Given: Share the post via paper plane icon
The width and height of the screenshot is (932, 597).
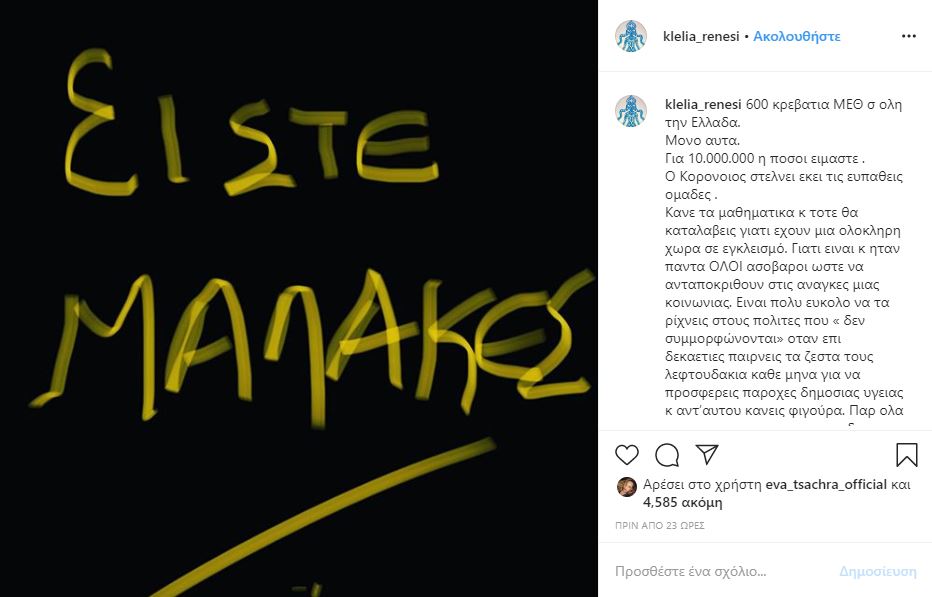Looking at the screenshot, I should pyautogui.click(x=707, y=455).
